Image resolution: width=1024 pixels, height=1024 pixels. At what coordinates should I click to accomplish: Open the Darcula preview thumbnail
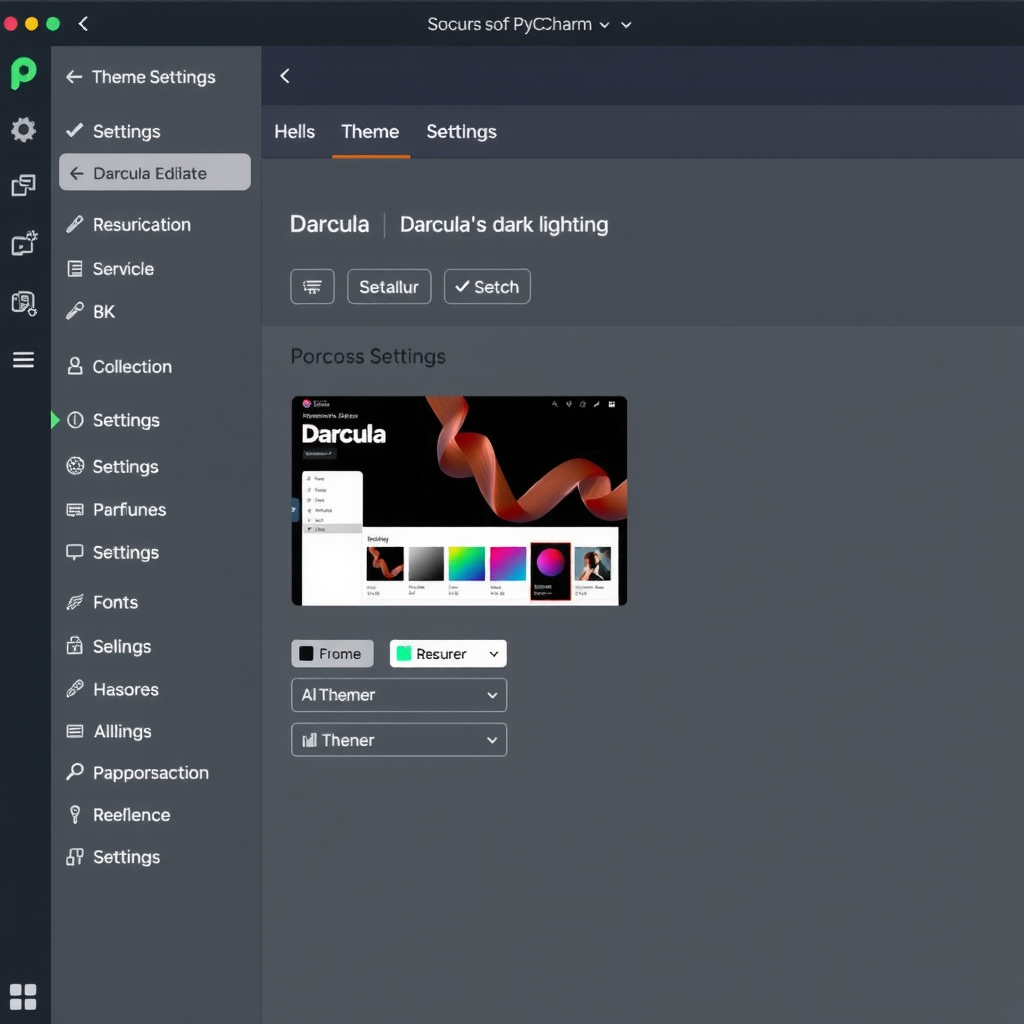tap(459, 500)
